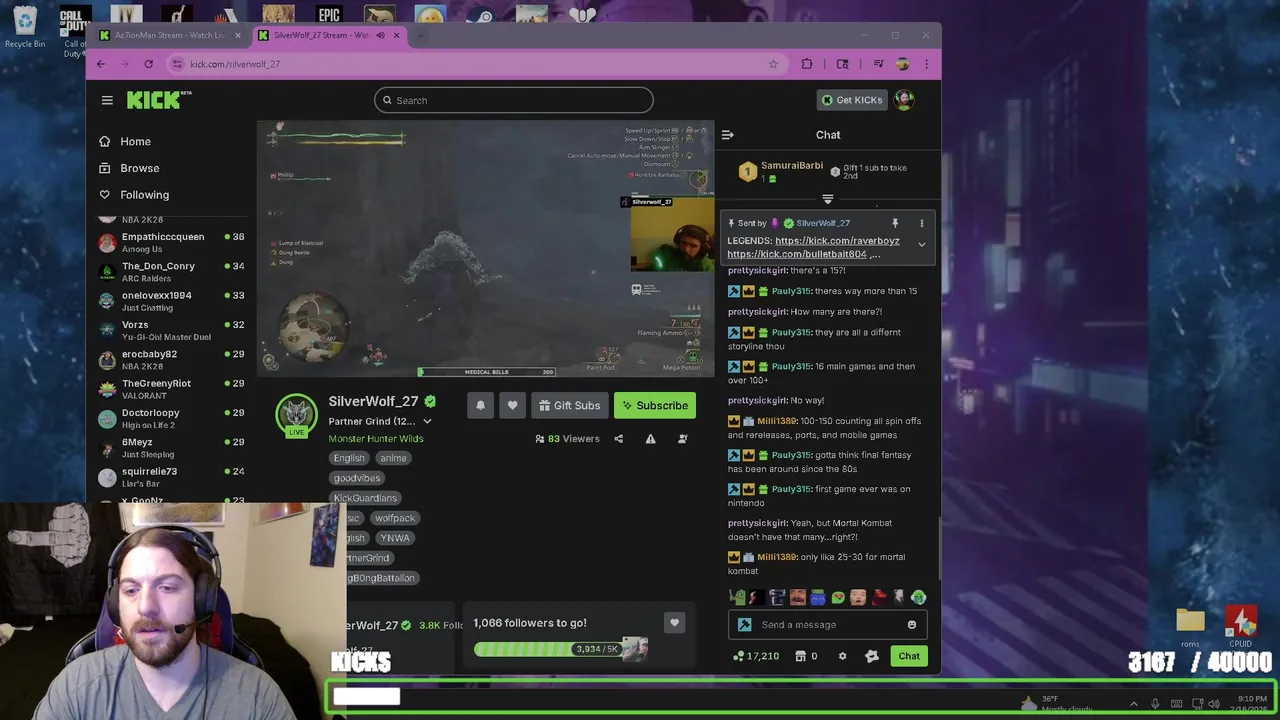Viewport: 1280px width, 720px height.
Task: Open chat settings gear icon
Action: tap(842, 656)
